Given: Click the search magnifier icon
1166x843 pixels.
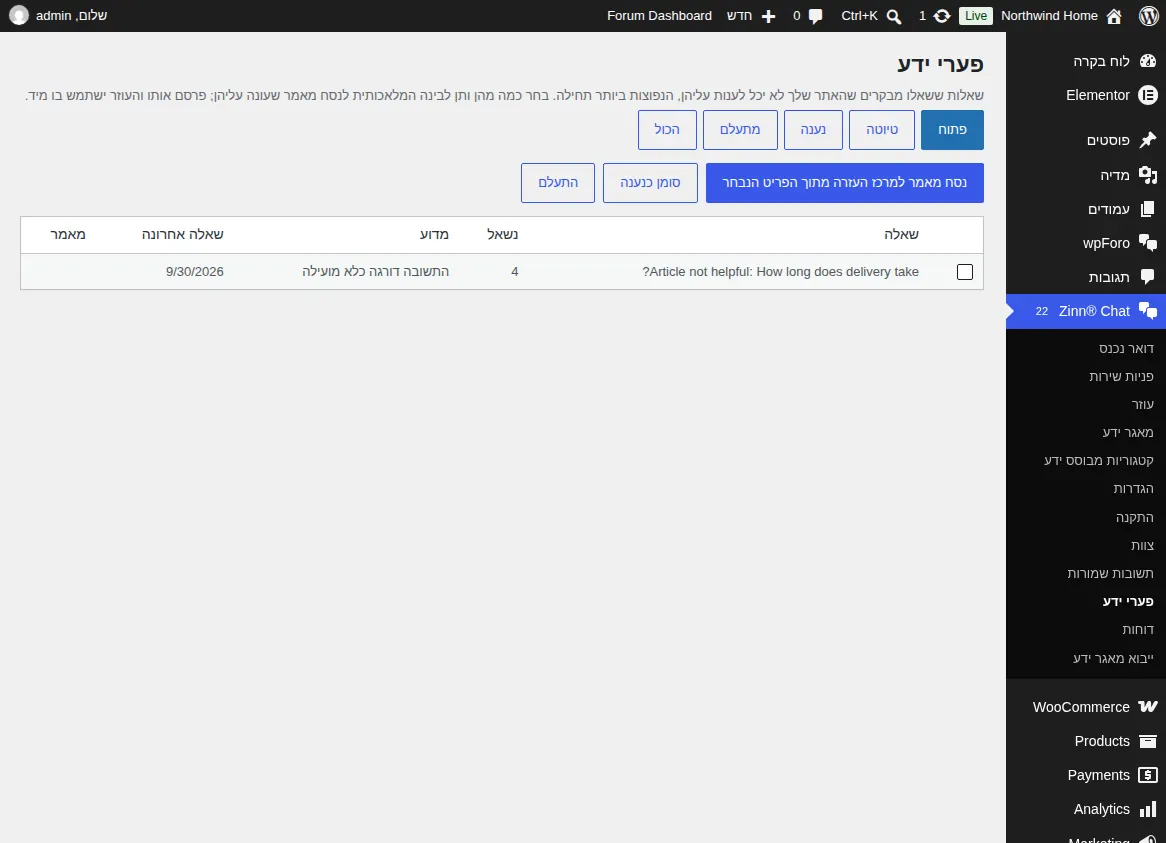Looking at the screenshot, I should pos(894,16).
